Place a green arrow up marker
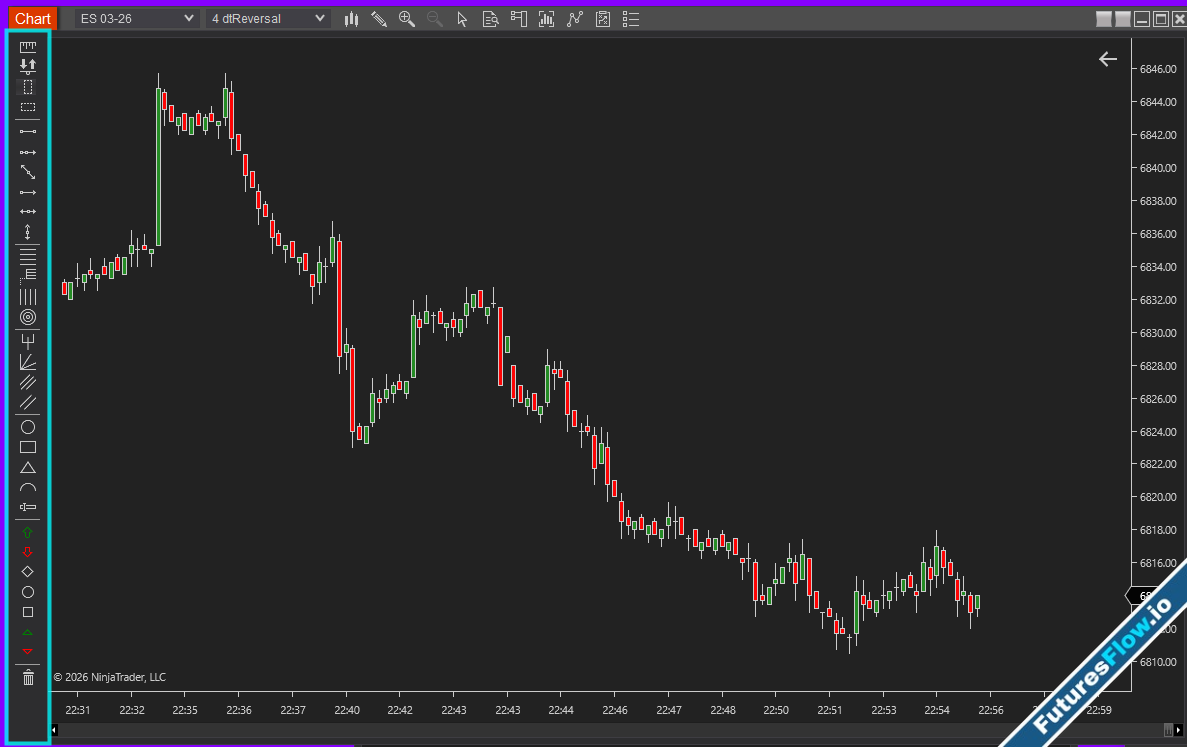The image size is (1187, 747). click(28, 532)
